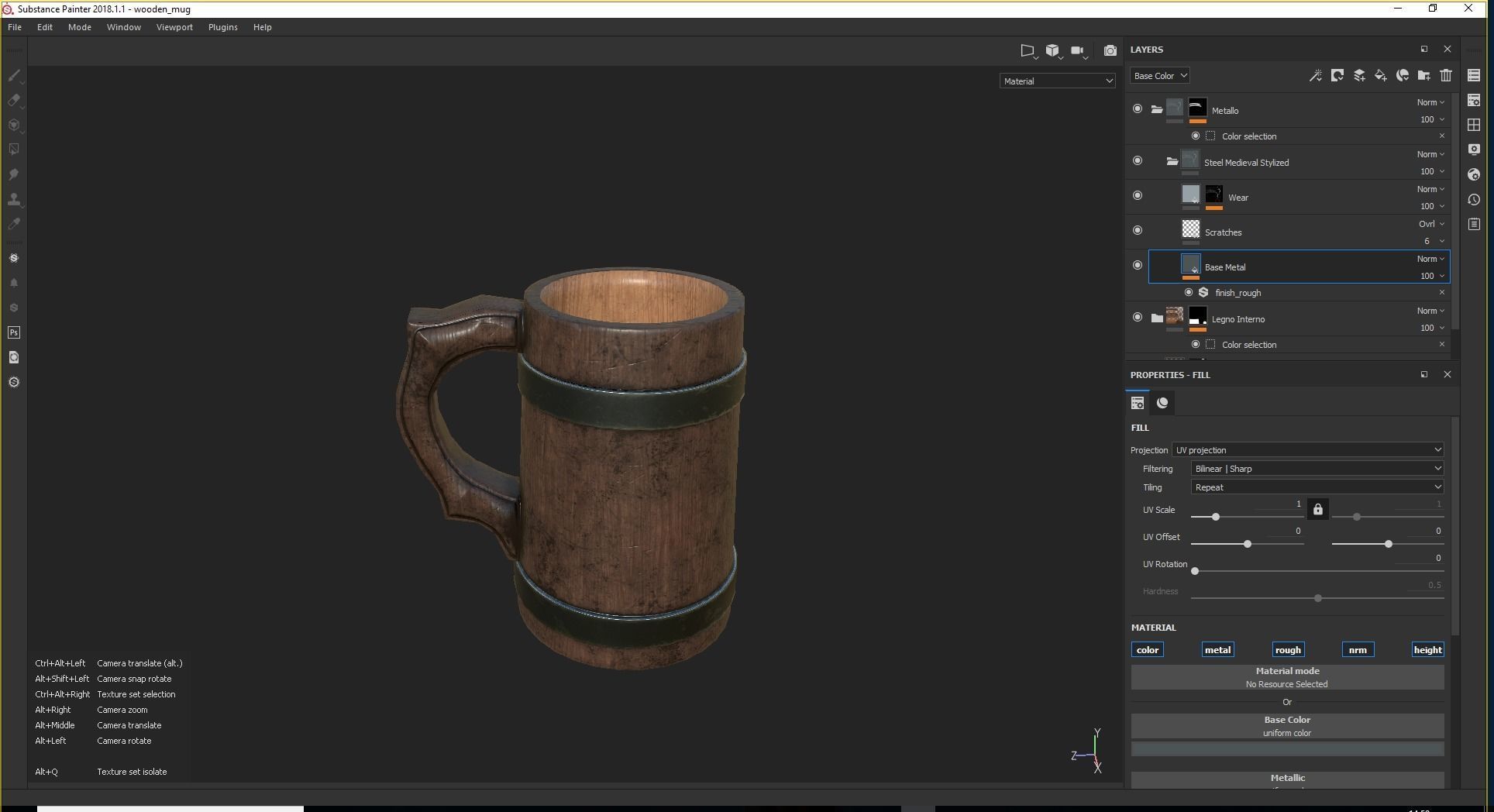Toggle the UV Scale lock

coord(1317,509)
